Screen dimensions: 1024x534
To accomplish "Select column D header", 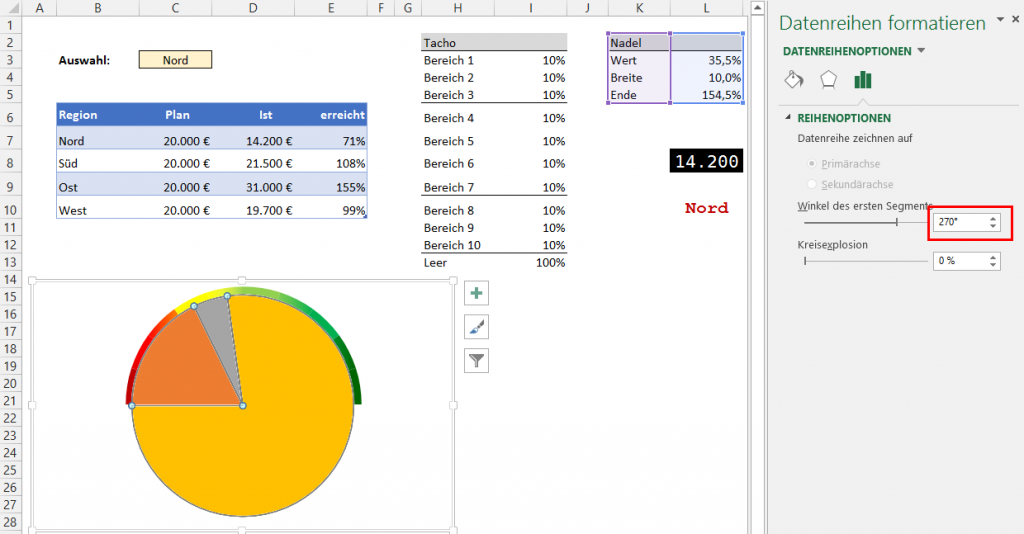I will (x=252, y=8).
